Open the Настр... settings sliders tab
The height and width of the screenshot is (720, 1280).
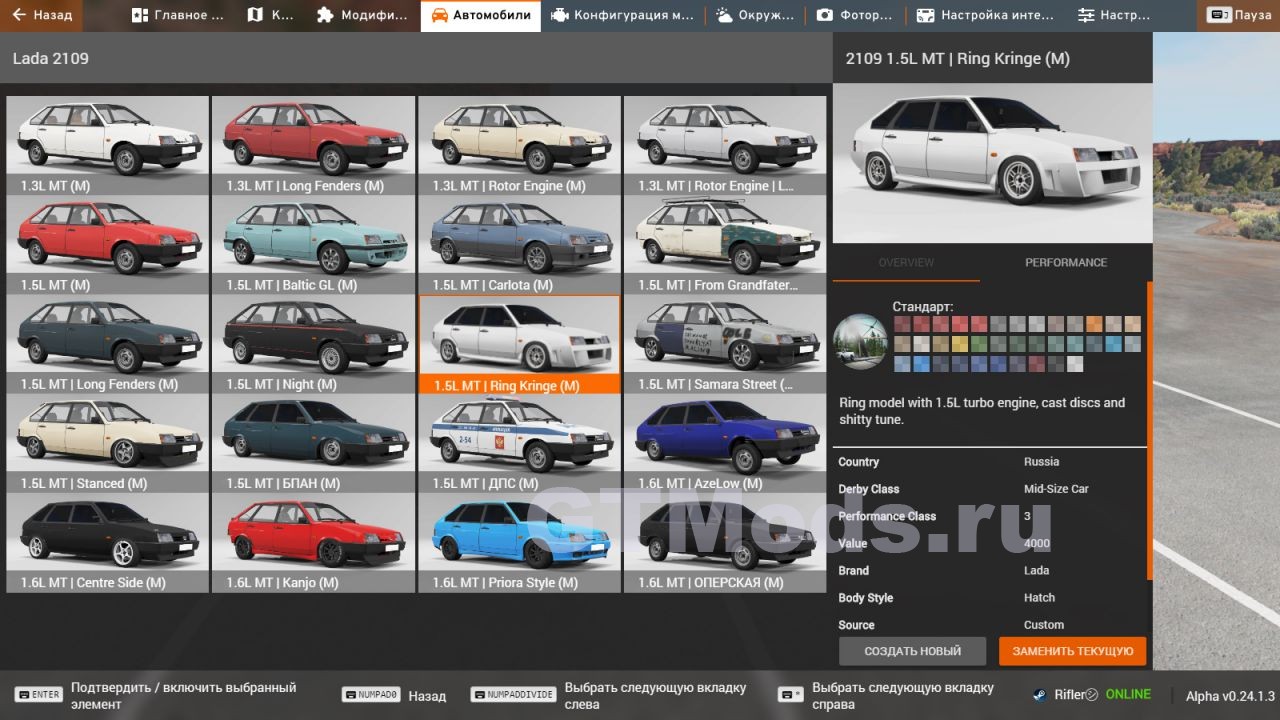[1114, 15]
